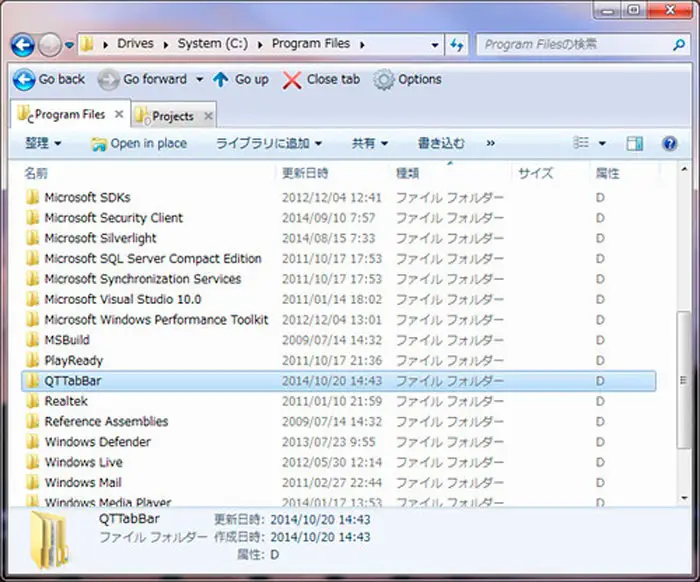Click the vertical scrollbar thumb
Screen dimensions: 700x582
683,380
